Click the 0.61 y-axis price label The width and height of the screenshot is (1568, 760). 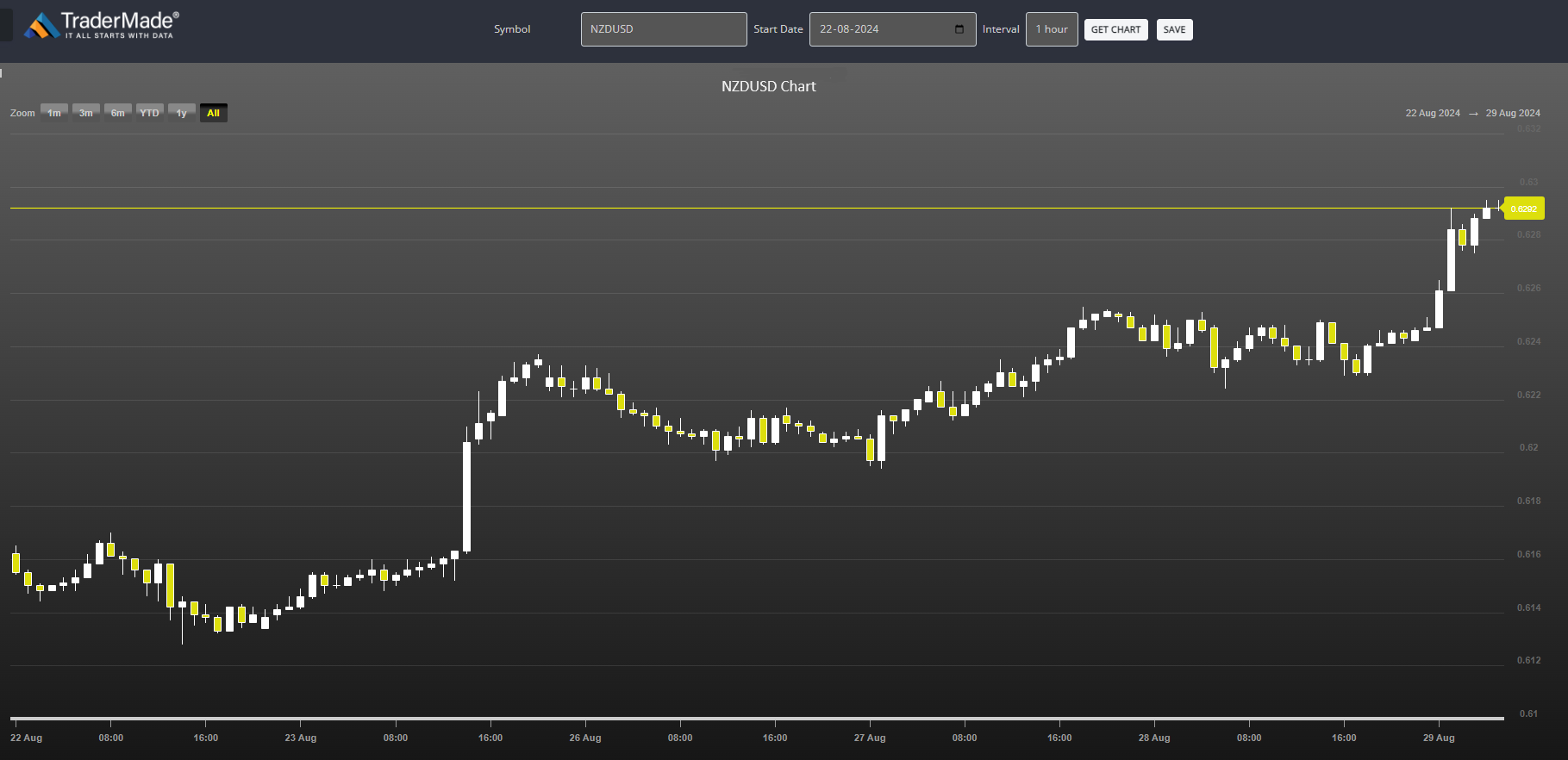[1528, 713]
